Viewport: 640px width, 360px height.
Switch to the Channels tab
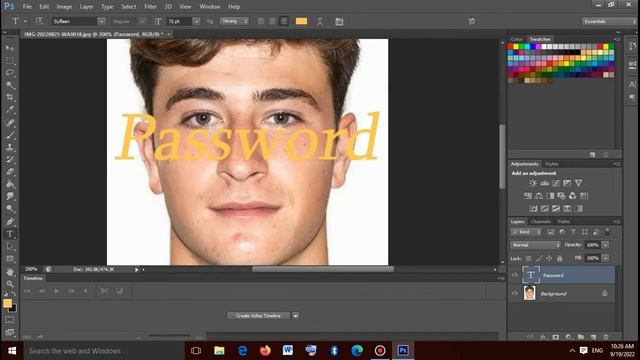tap(541, 221)
